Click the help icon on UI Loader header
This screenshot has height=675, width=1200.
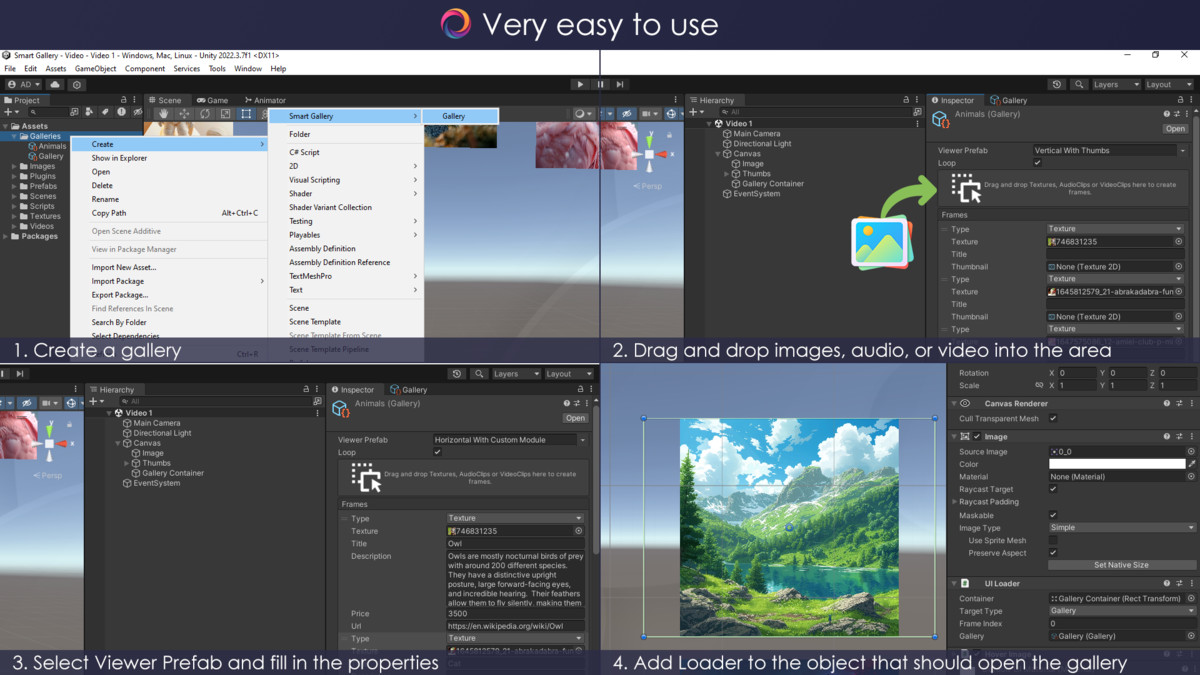[x=1167, y=583]
